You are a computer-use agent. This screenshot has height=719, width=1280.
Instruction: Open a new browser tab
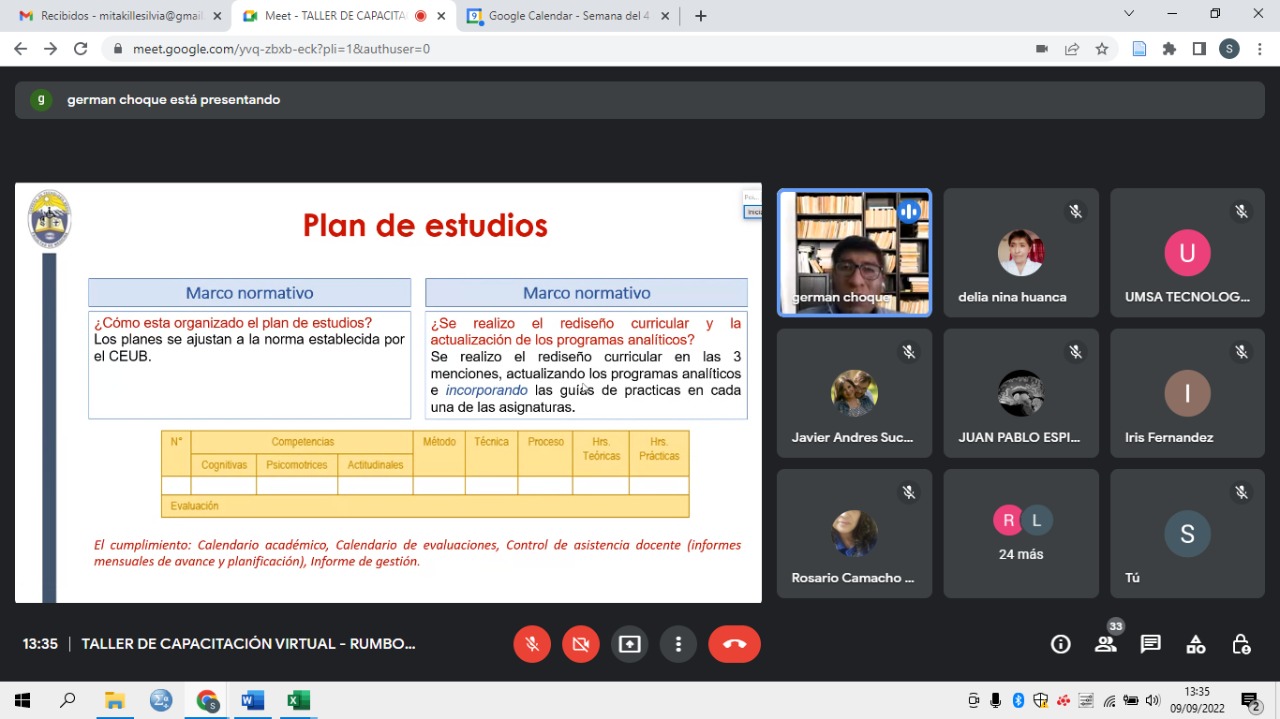(700, 16)
